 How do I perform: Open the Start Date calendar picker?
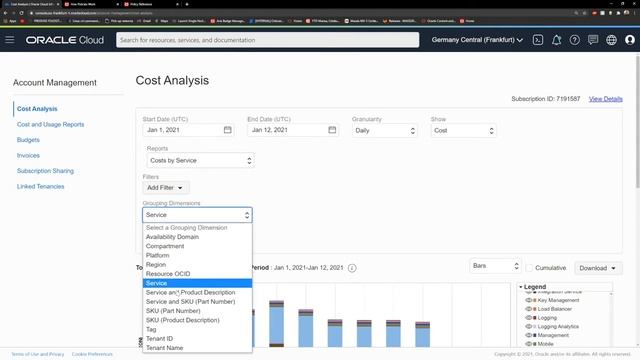coord(227,130)
